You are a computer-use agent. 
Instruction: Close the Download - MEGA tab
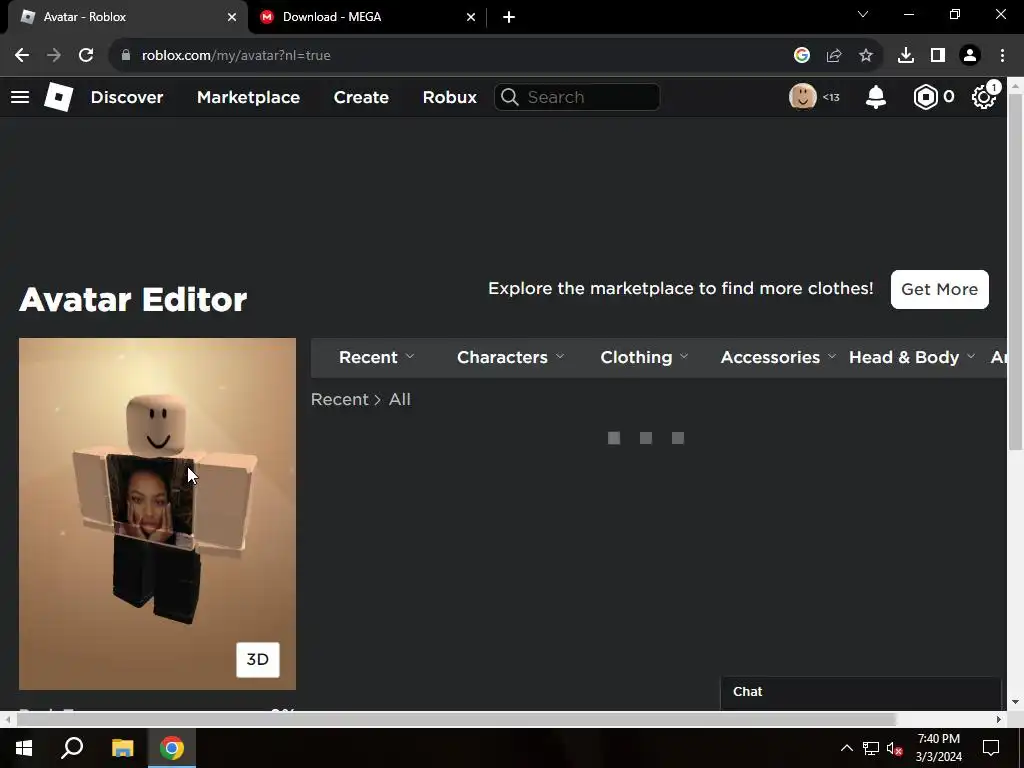(x=471, y=17)
